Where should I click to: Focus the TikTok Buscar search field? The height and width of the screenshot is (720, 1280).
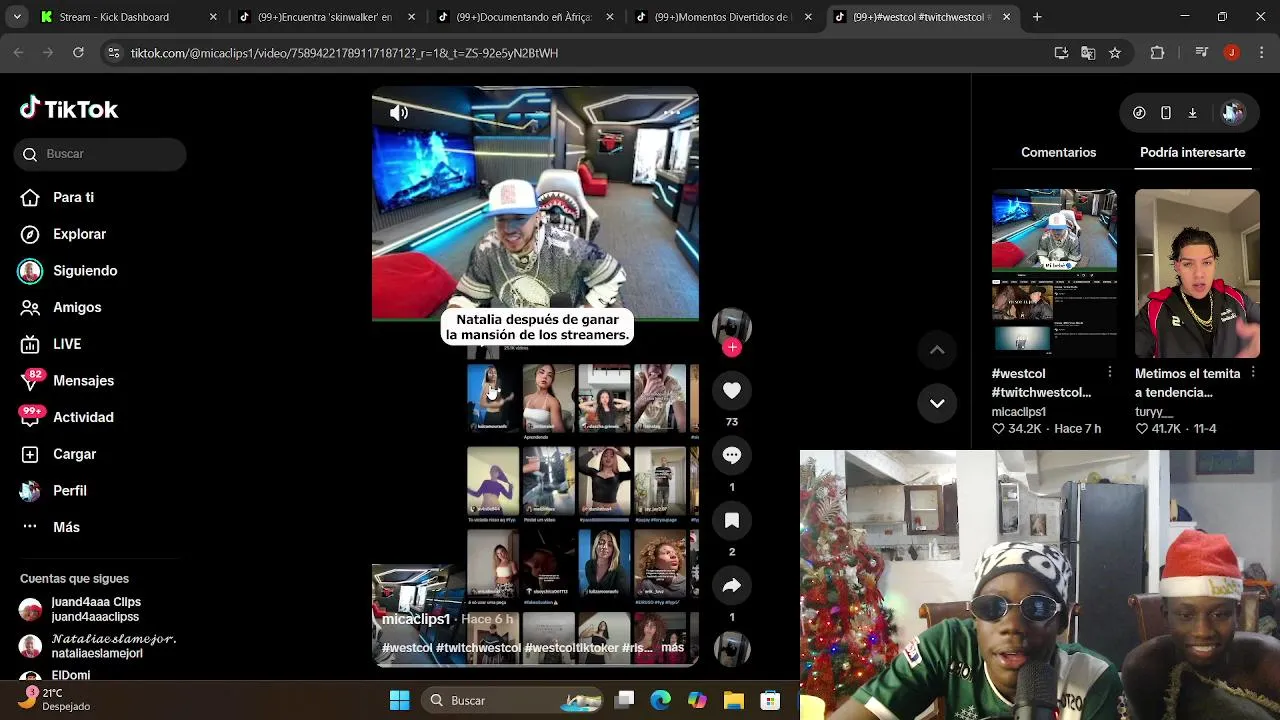click(x=100, y=154)
